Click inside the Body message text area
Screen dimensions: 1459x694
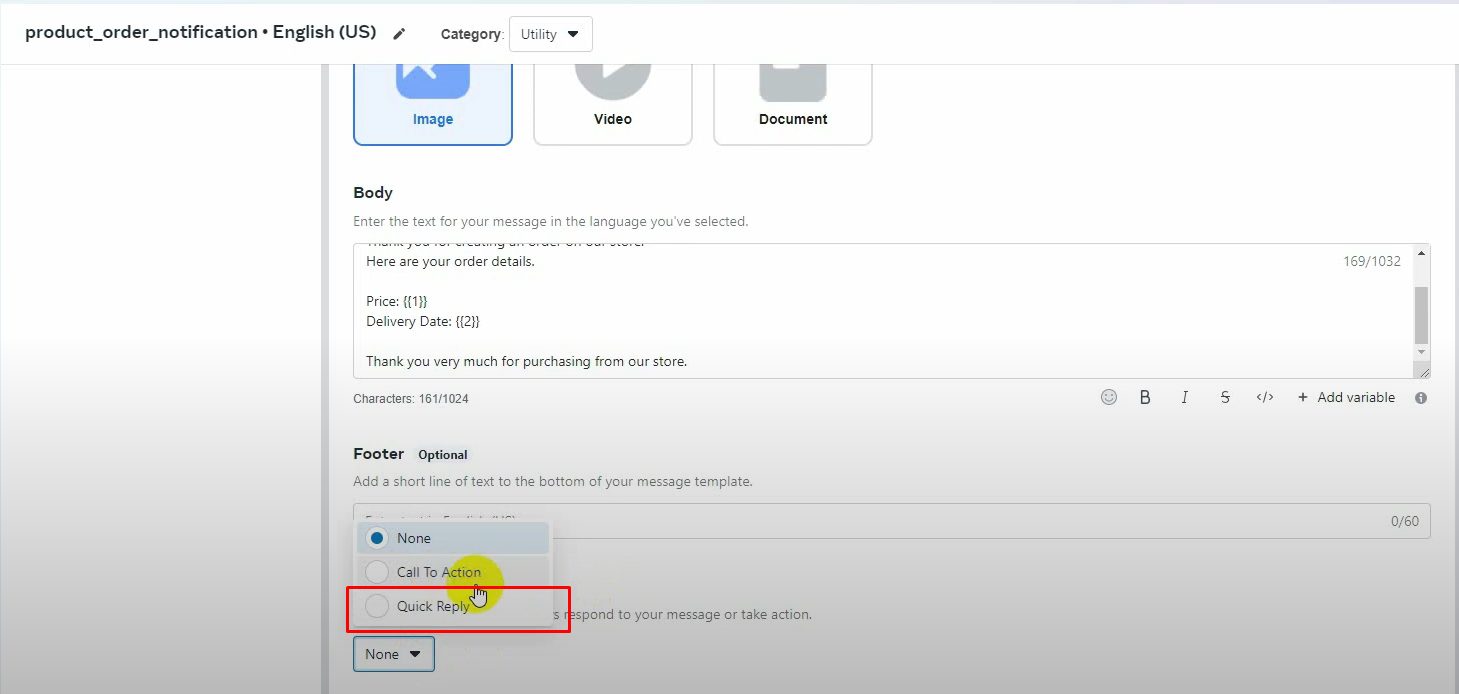point(850,320)
